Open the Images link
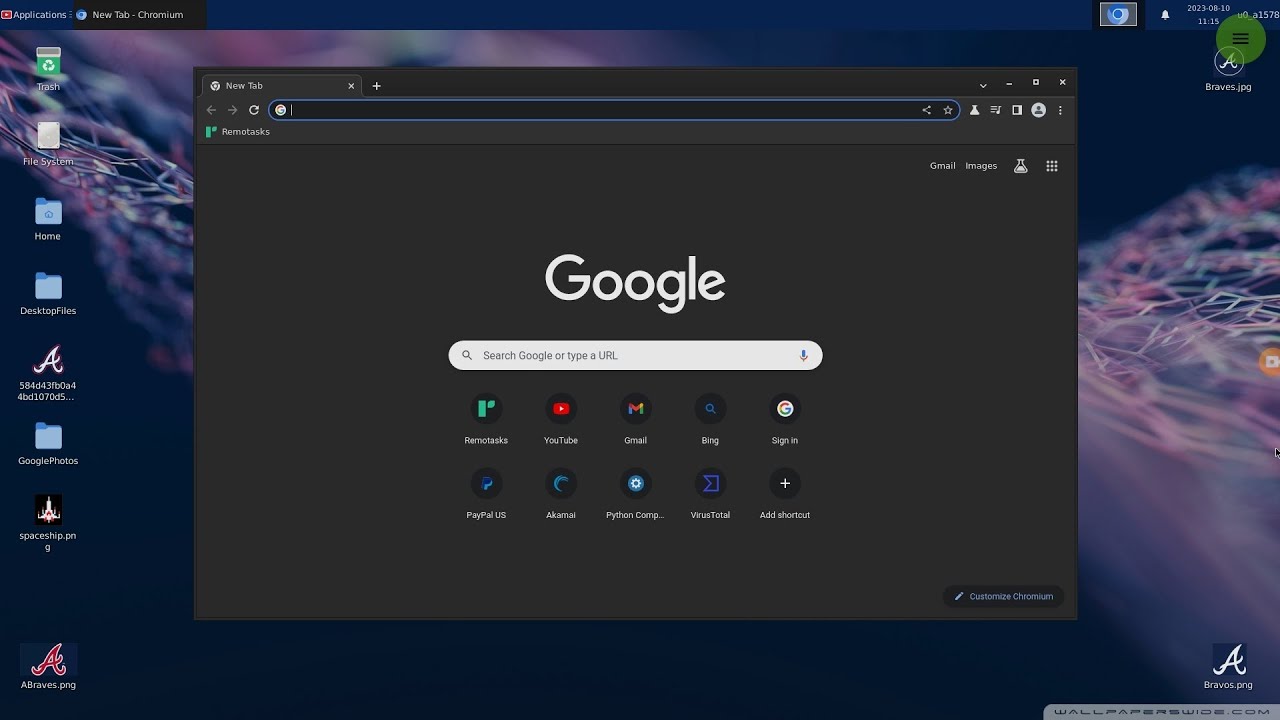Viewport: 1280px width, 720px height. click(x=981, y=166)
